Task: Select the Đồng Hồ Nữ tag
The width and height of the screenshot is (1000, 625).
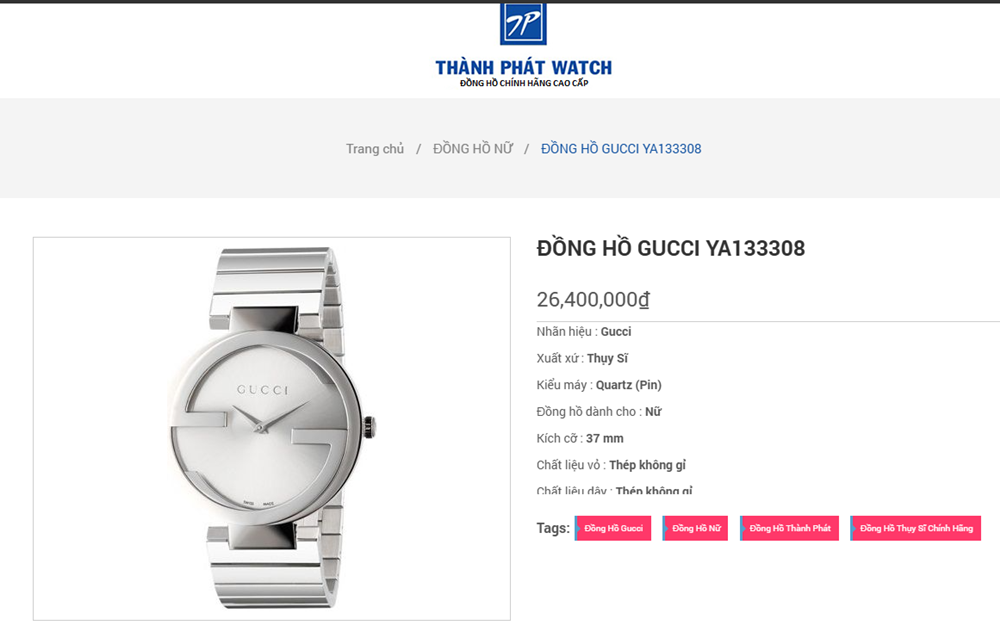Action: click(695, 528)
